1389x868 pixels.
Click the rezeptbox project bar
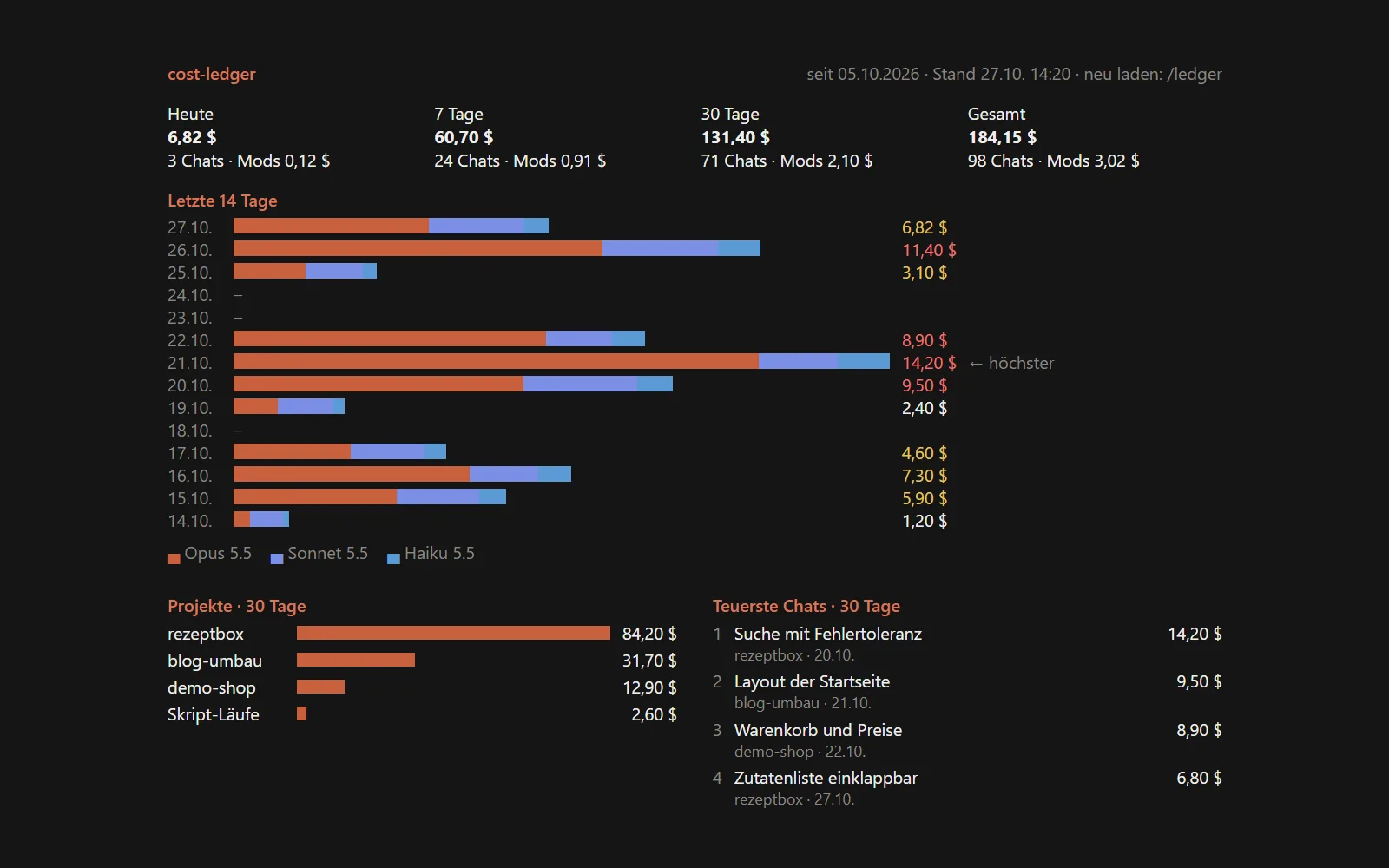[453, 633]
